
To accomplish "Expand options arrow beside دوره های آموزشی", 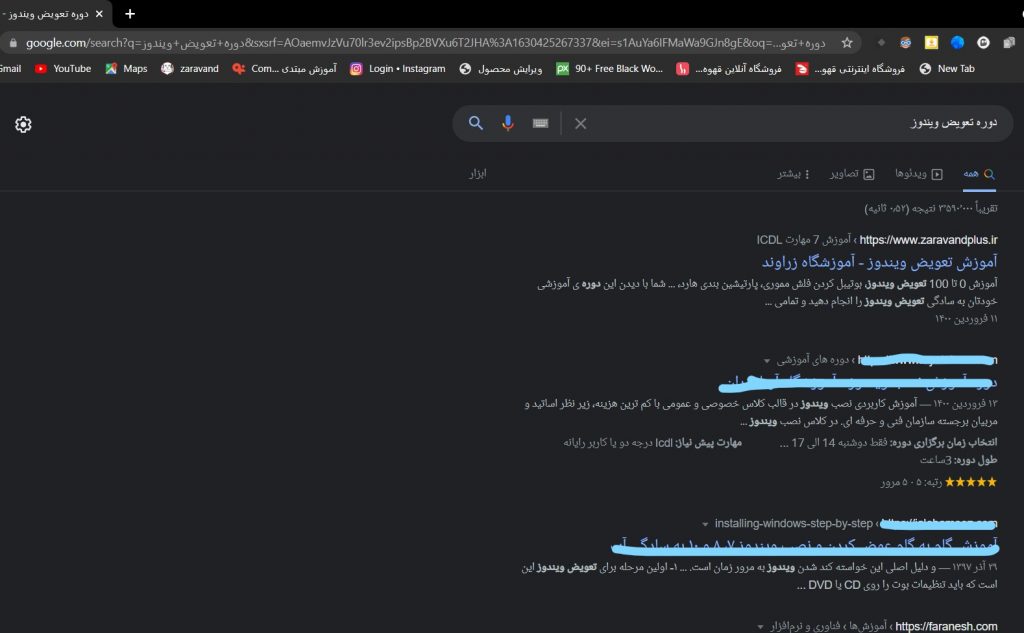I will pos(767,361).
